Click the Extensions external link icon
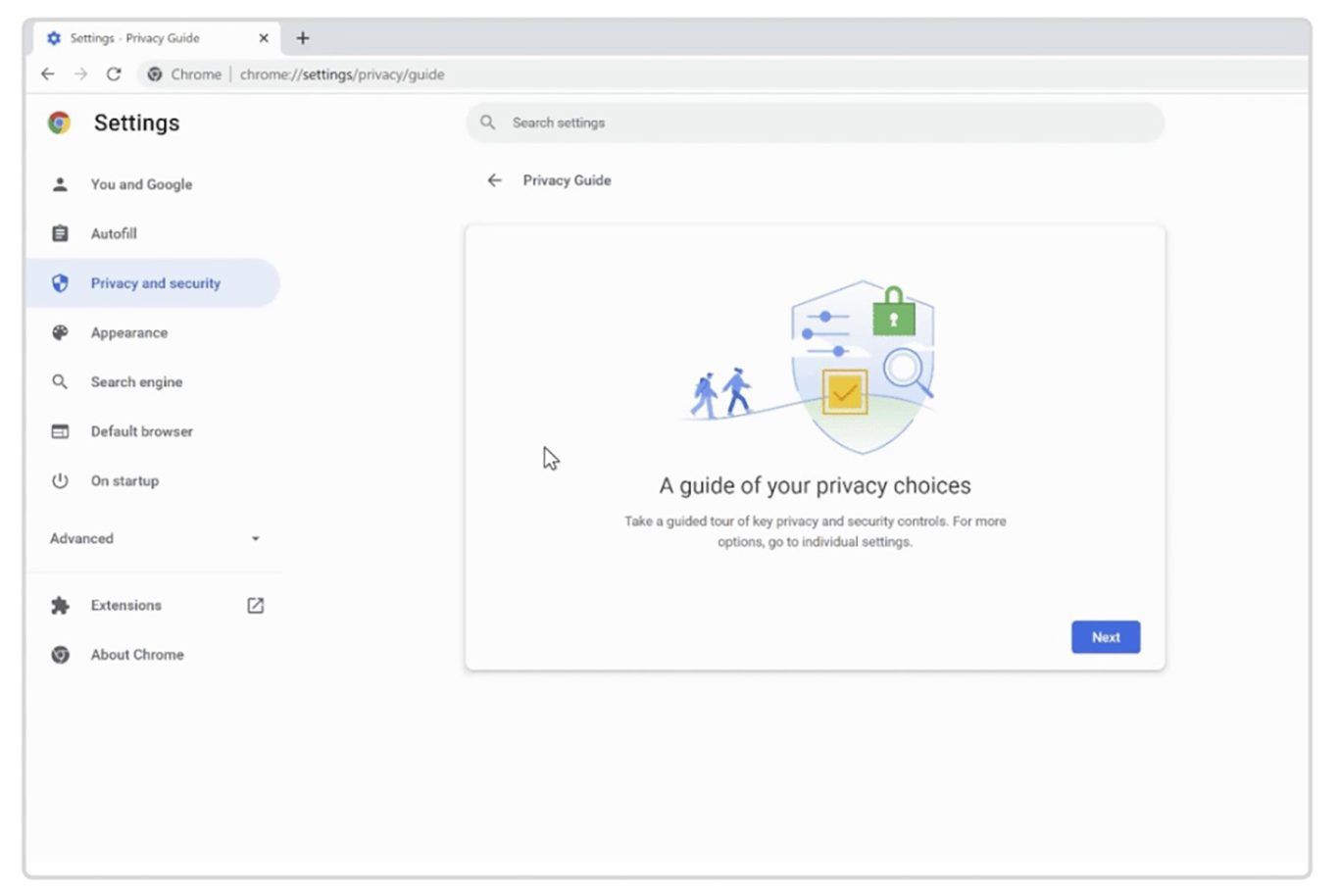This screenshot has width=1339, height=896. pos(255,606)
